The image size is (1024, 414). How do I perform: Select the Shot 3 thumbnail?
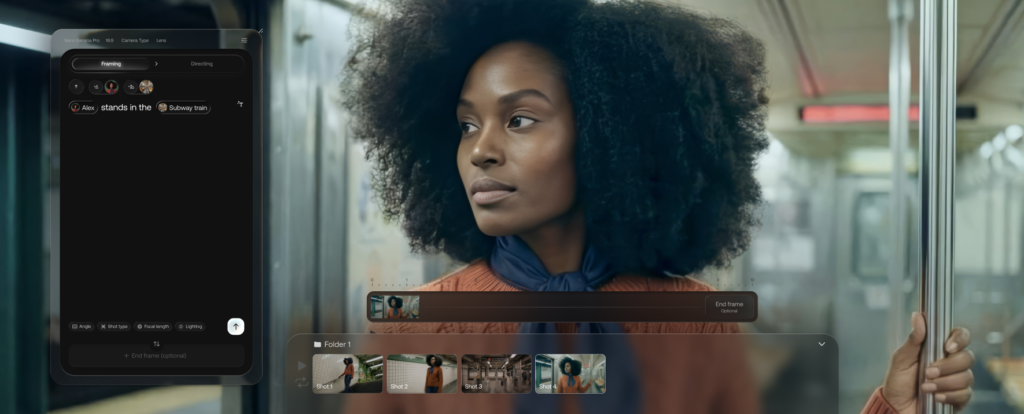[x=496, y=374]
